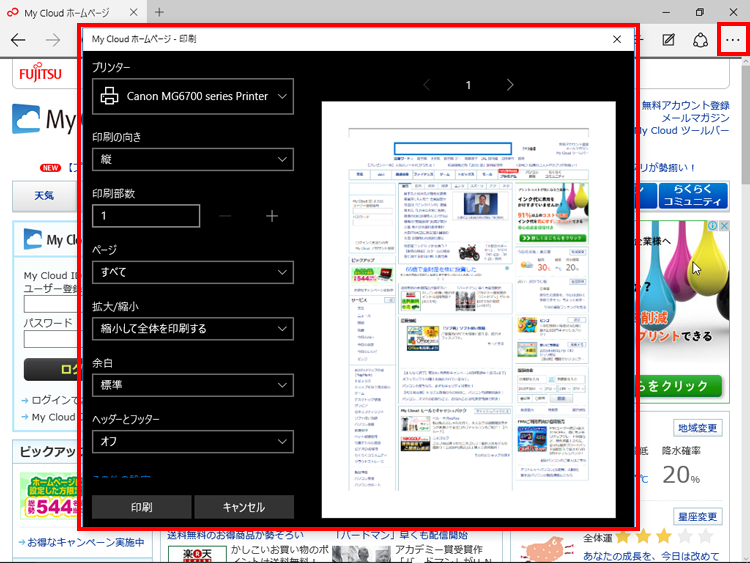Open a new tab with plus icon

click(x=159, y=12)
